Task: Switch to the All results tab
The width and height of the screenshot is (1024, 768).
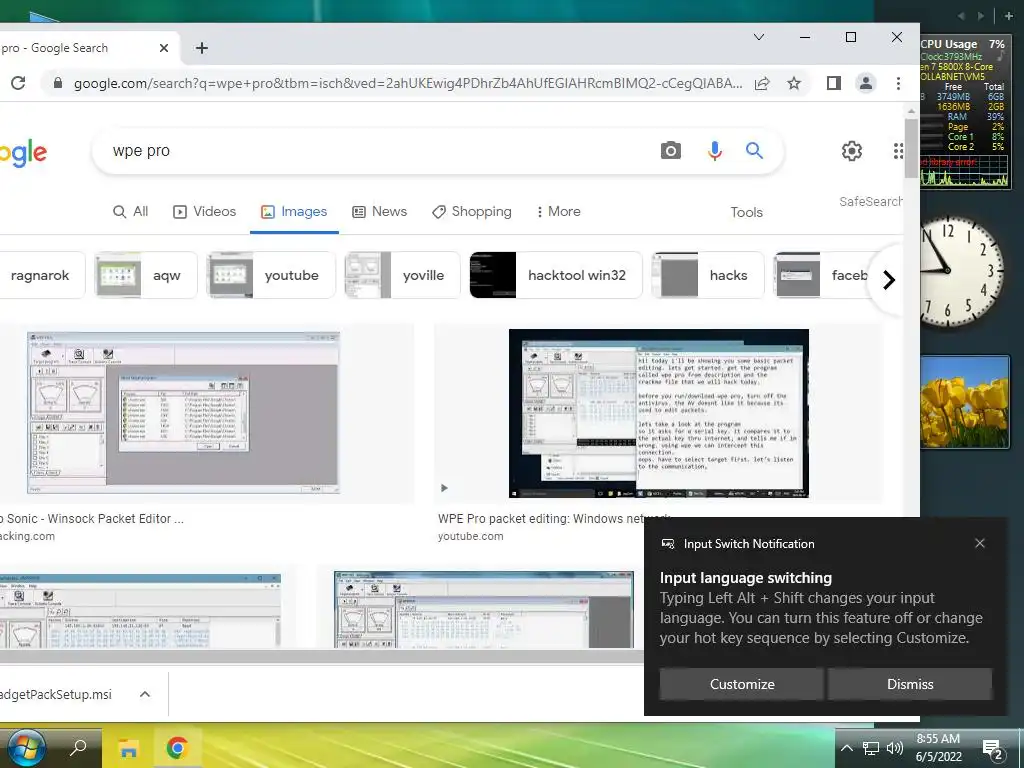Action: click(131, 212)
